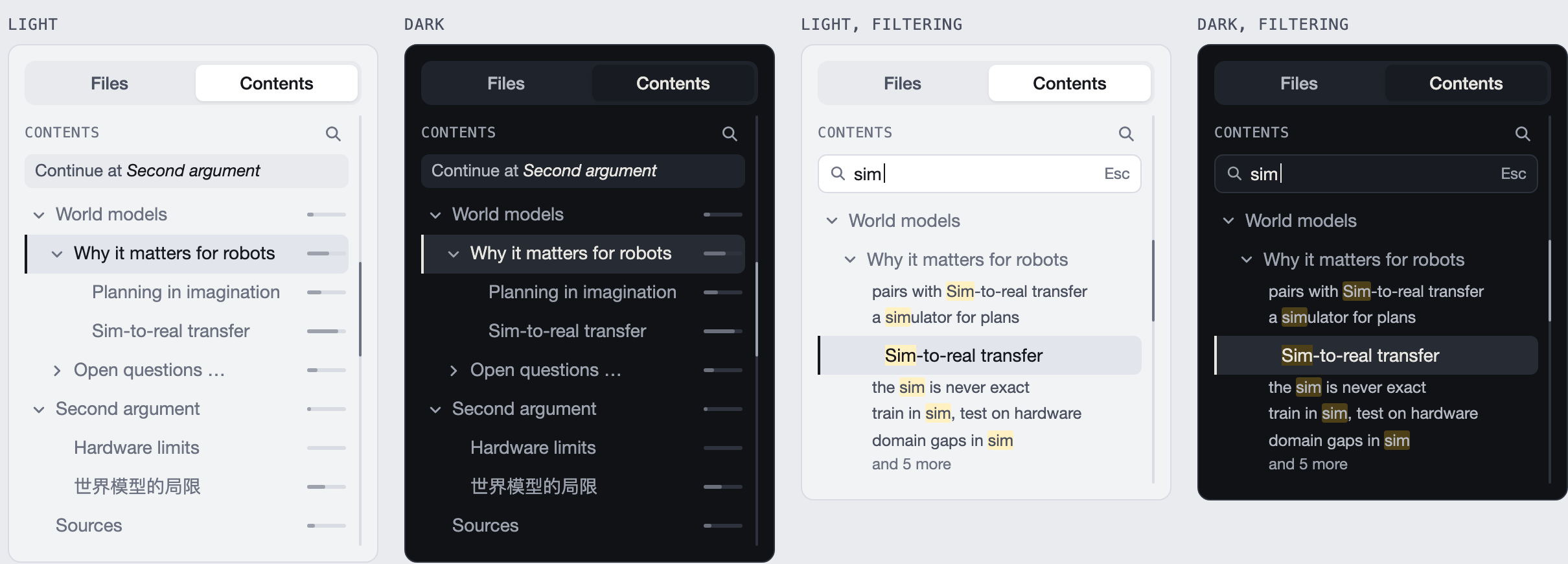The height and width of the screenshot is (564, 1568).
Task: Collapse Second argument in LIGHT panel
Action: coord(39,409)
